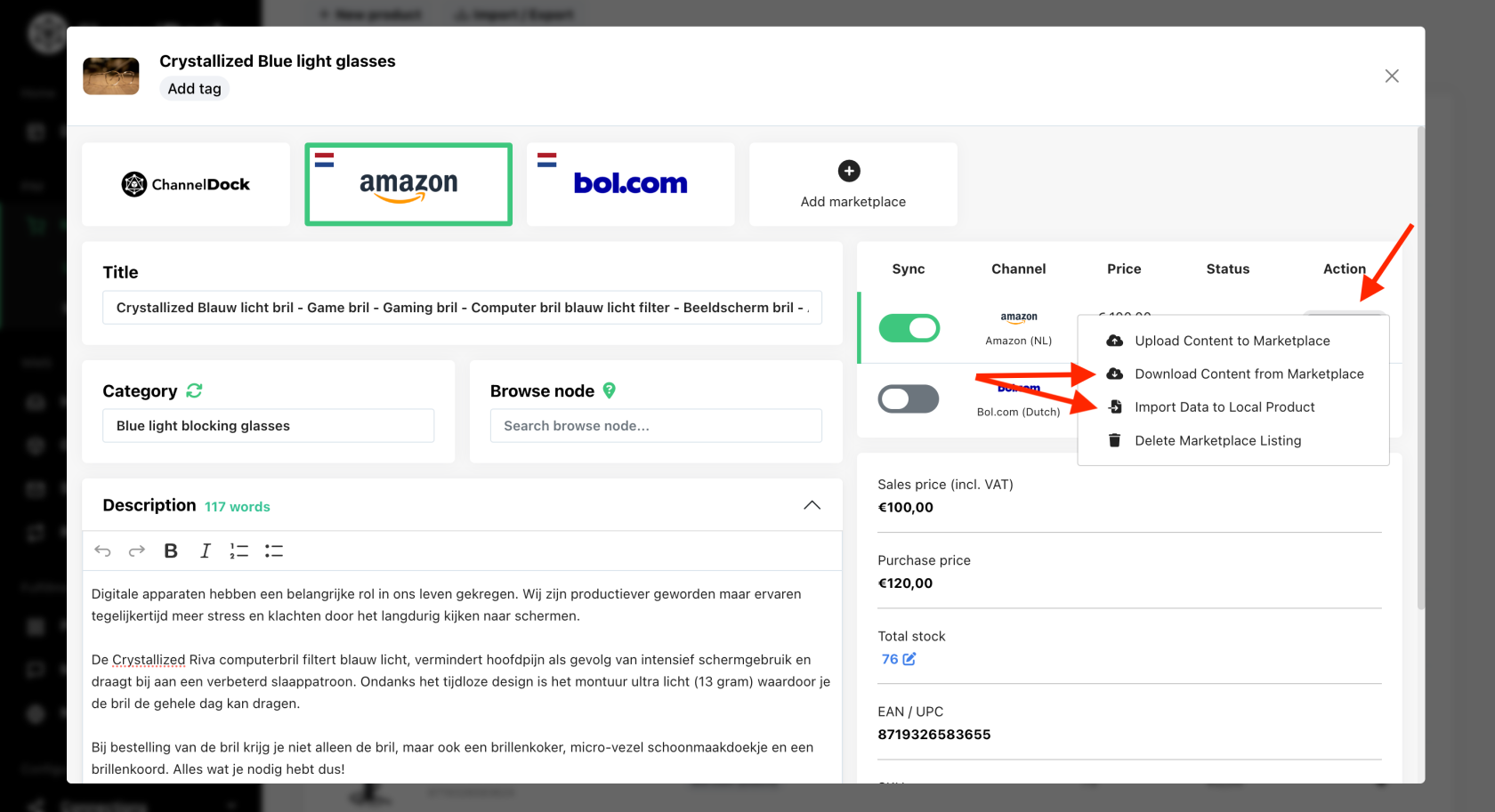Image resolution: width=1495 pixels, height=812 pixels.
Task: Toggle bold formatting in the description editor
Action: [171, 551]
